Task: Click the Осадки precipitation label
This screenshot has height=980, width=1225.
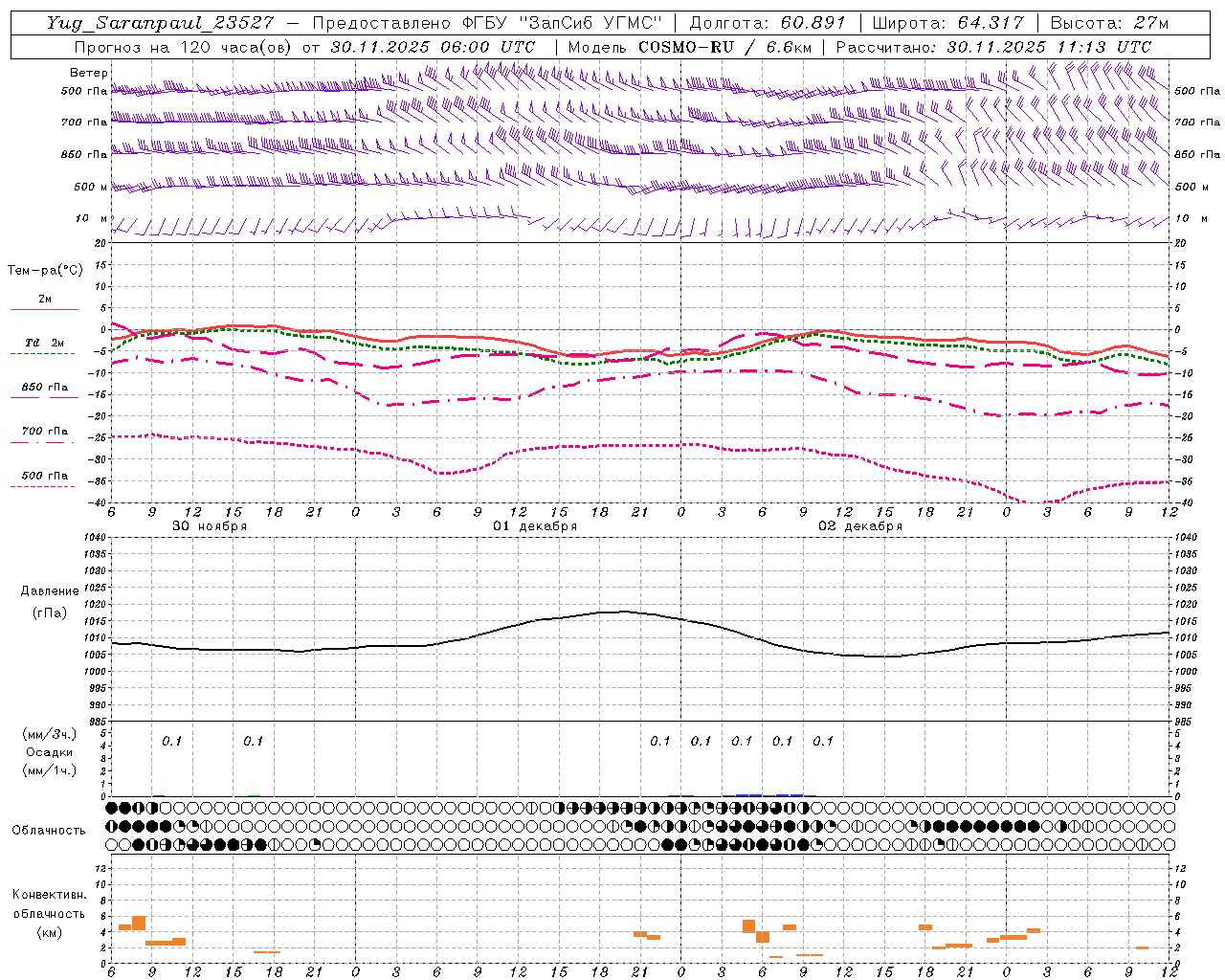Action: [x=50, y=752]
